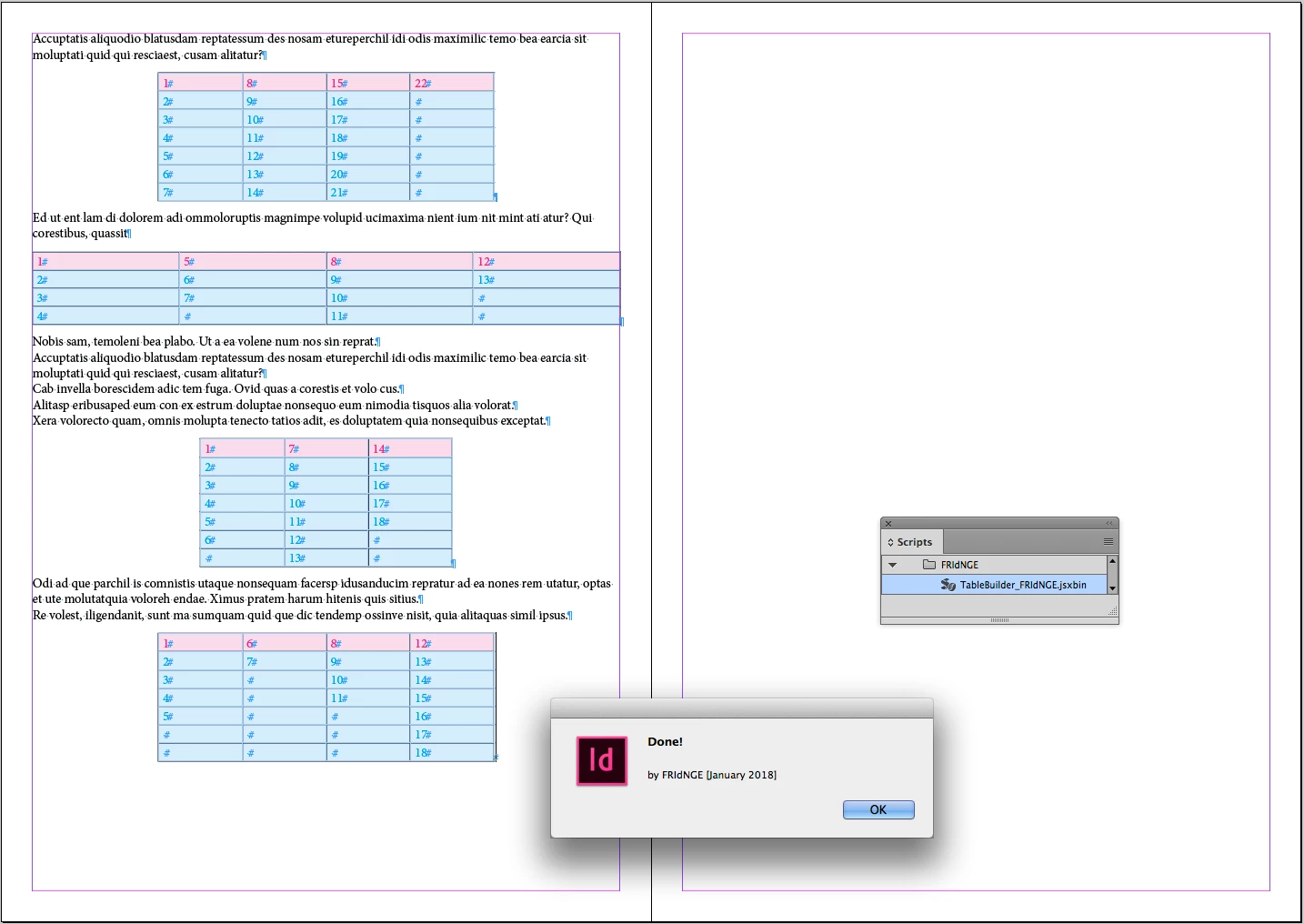
Task: Click cell 18# in the three-column table
Action: tap(410, 521)
